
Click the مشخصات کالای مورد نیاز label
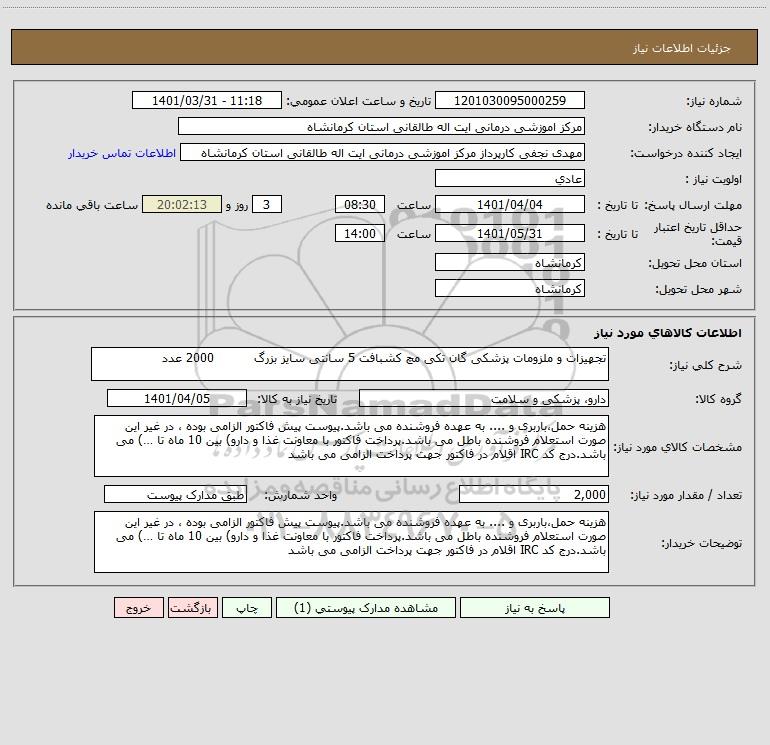678,447
